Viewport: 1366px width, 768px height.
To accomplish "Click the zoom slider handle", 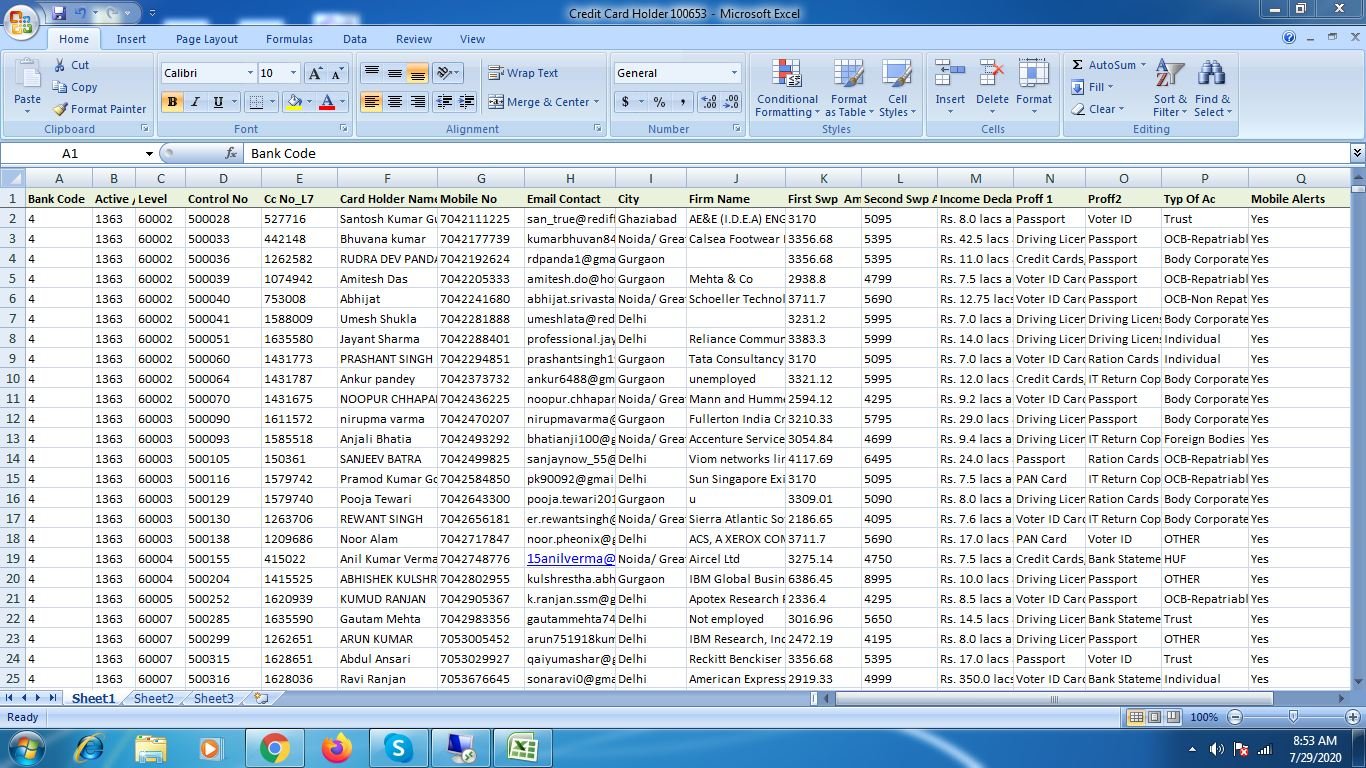I will 1294,717.
